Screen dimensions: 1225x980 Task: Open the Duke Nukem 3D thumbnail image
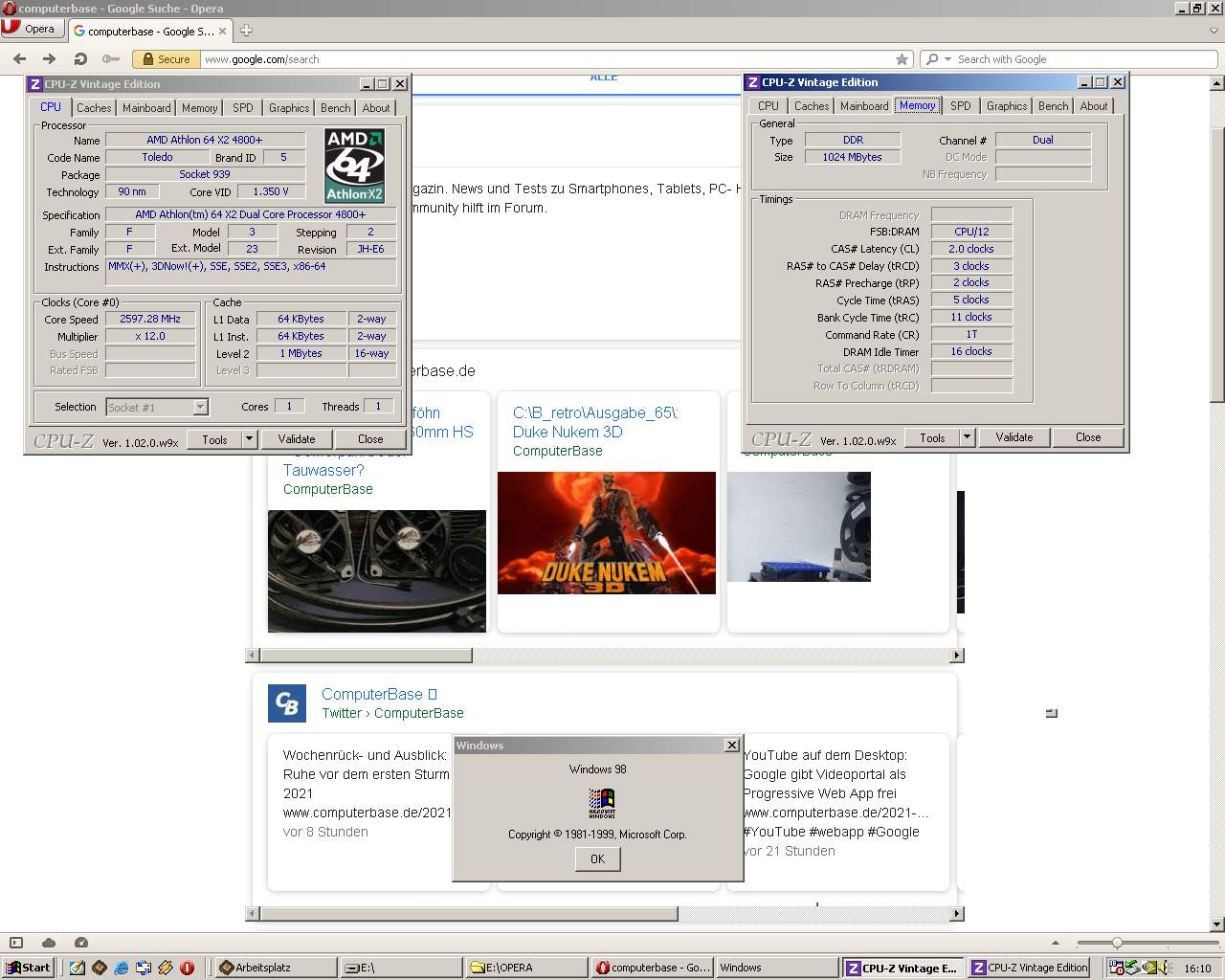607,533
